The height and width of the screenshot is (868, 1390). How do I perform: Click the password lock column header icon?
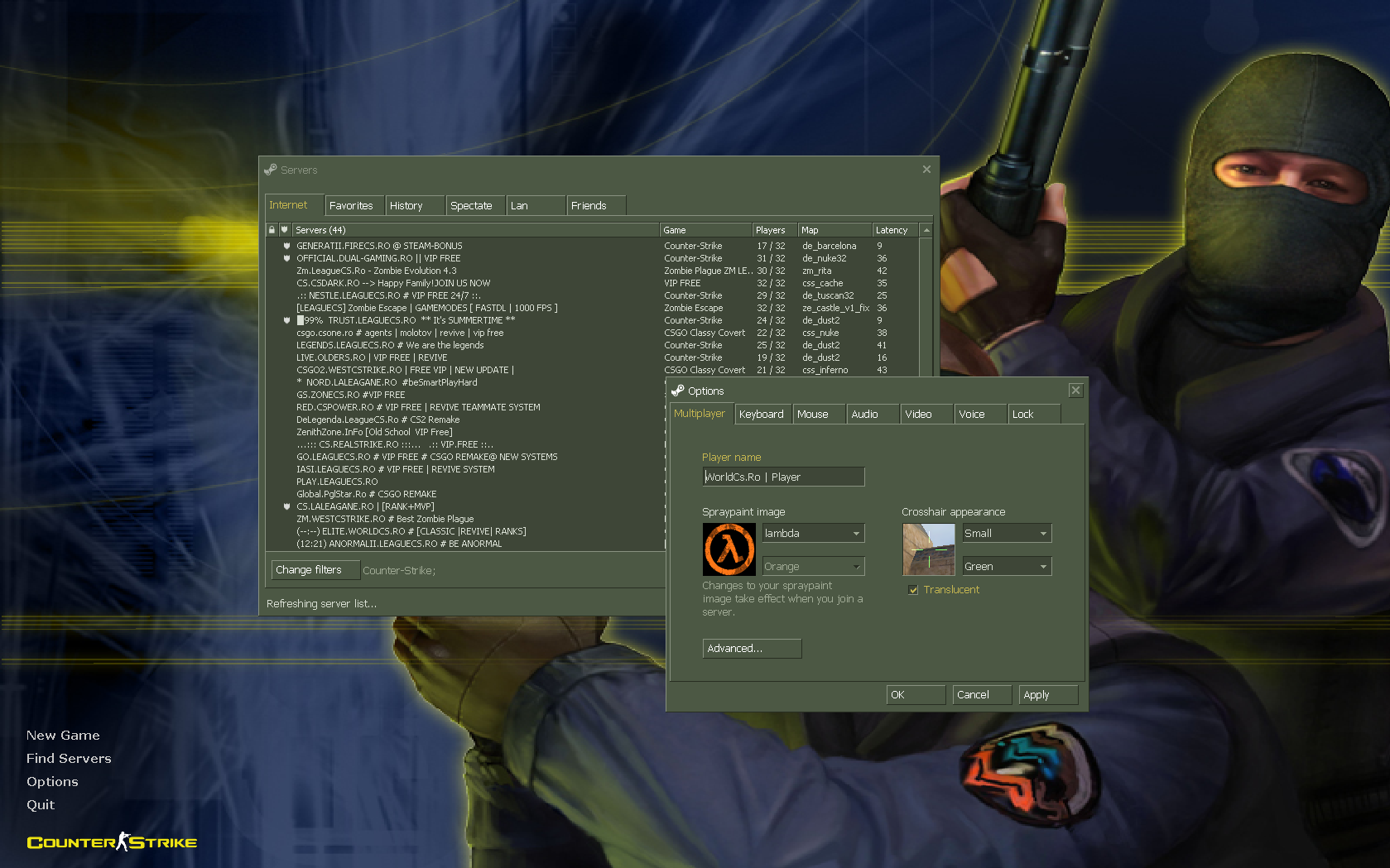272,230
